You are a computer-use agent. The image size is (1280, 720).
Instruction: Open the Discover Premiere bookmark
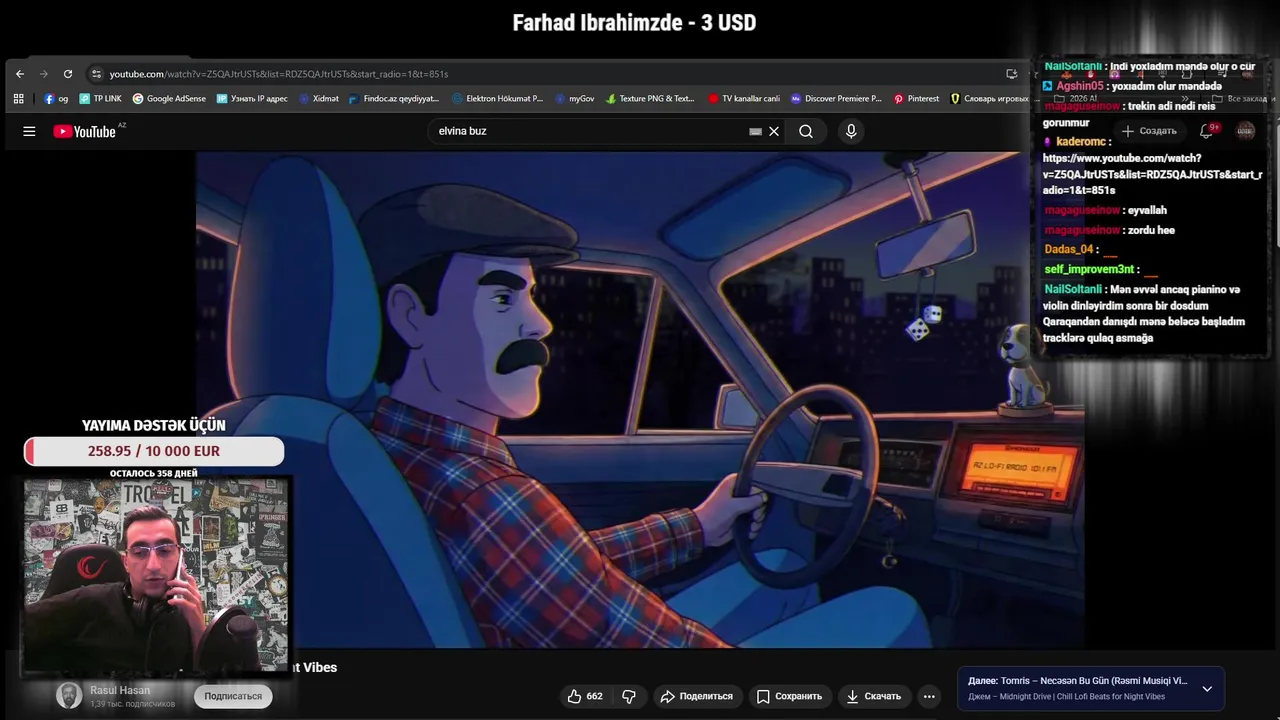click(836, 99)
